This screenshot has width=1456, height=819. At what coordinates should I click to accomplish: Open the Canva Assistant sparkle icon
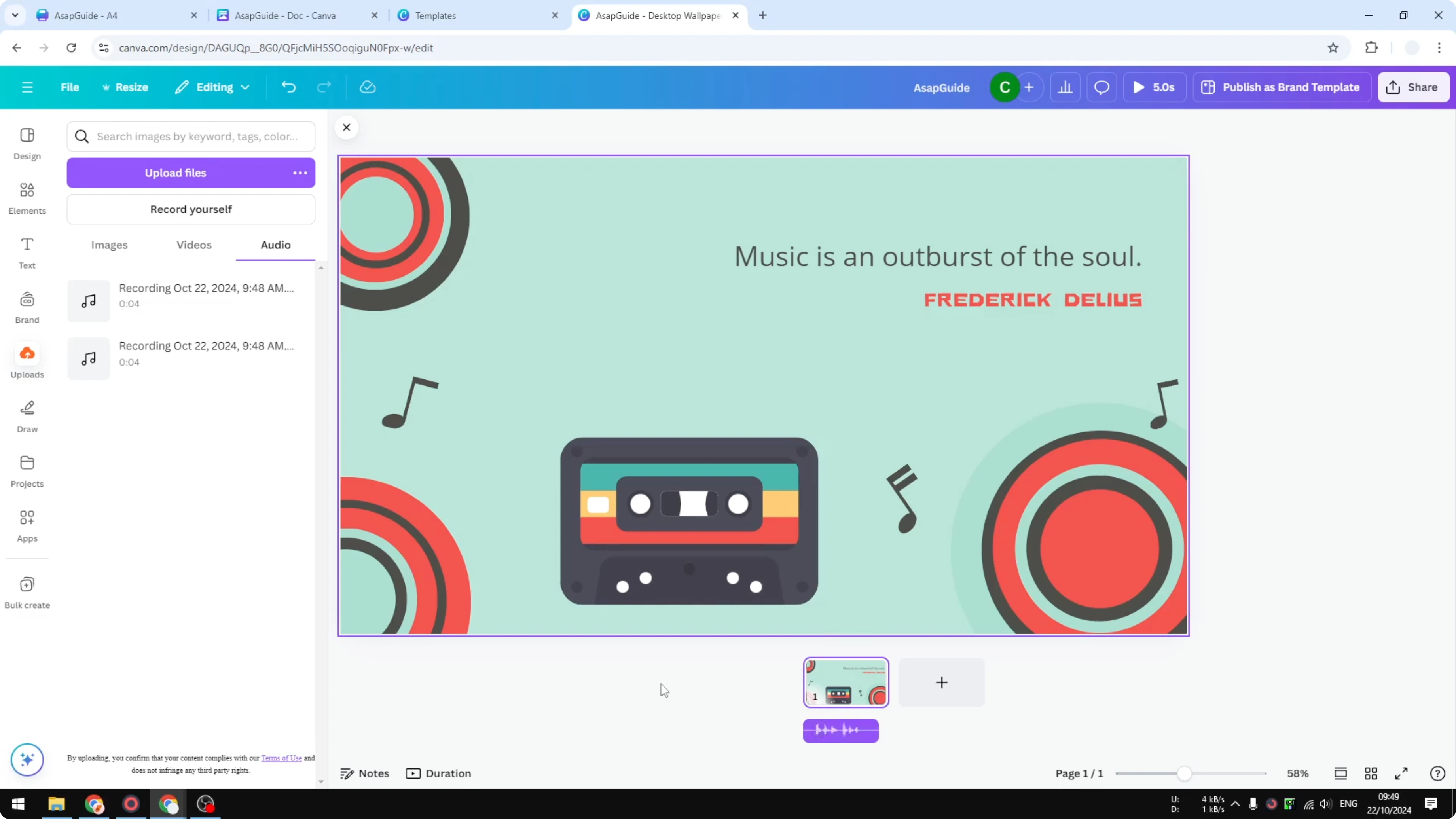(x=27, y=760)
